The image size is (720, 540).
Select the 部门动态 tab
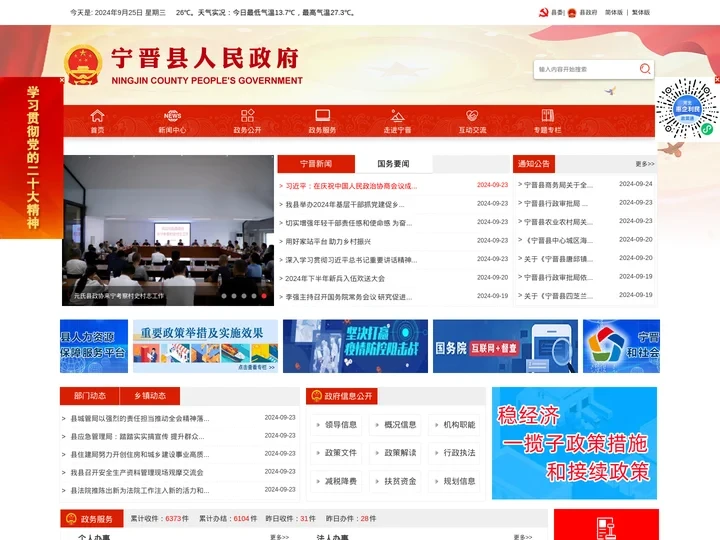90,396
